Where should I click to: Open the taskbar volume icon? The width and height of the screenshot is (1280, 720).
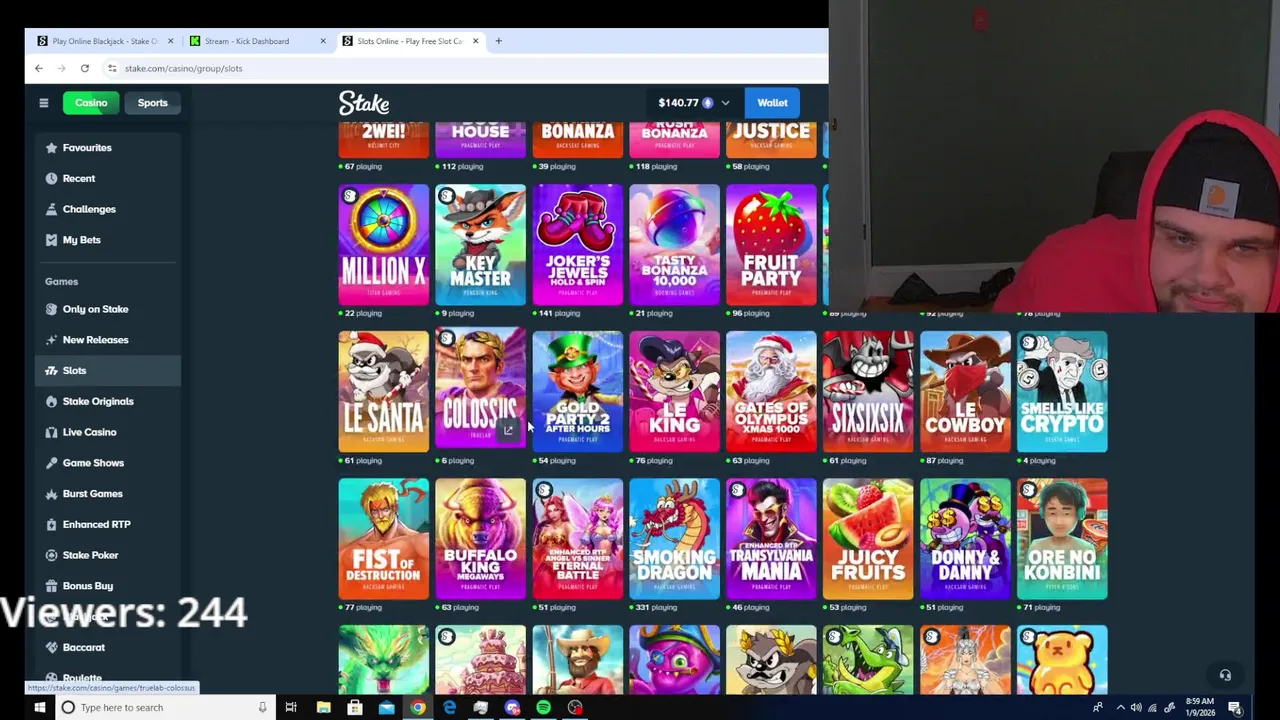point(1135,708)
